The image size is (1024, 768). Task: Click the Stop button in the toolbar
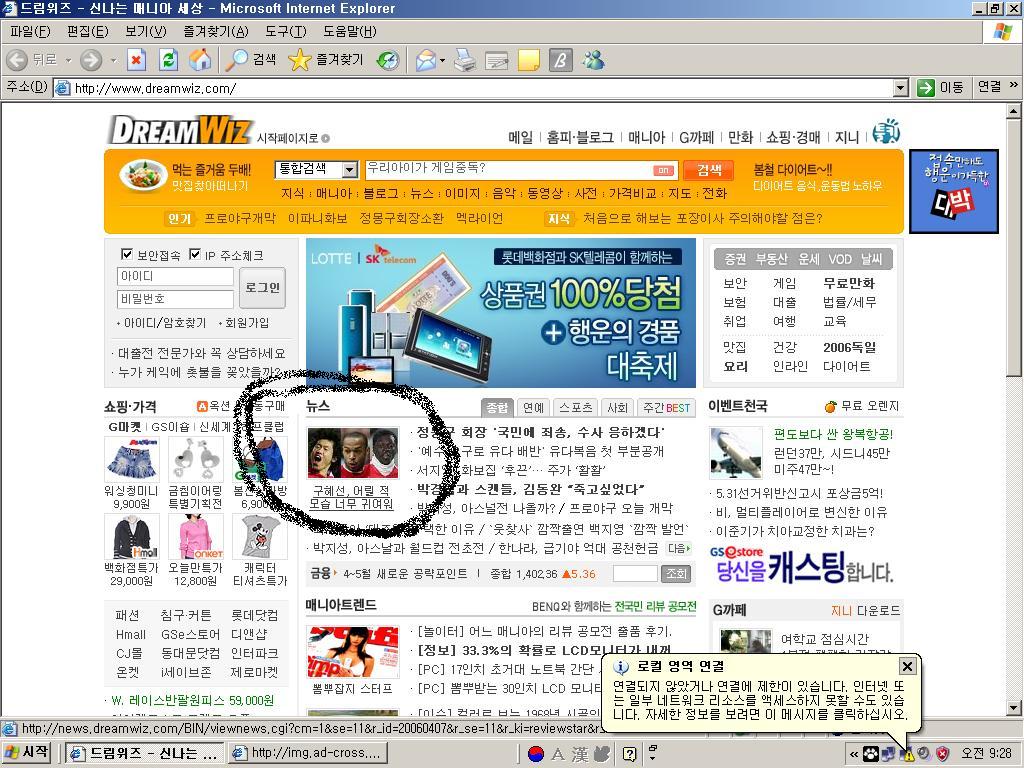click(x=136, y=60)
